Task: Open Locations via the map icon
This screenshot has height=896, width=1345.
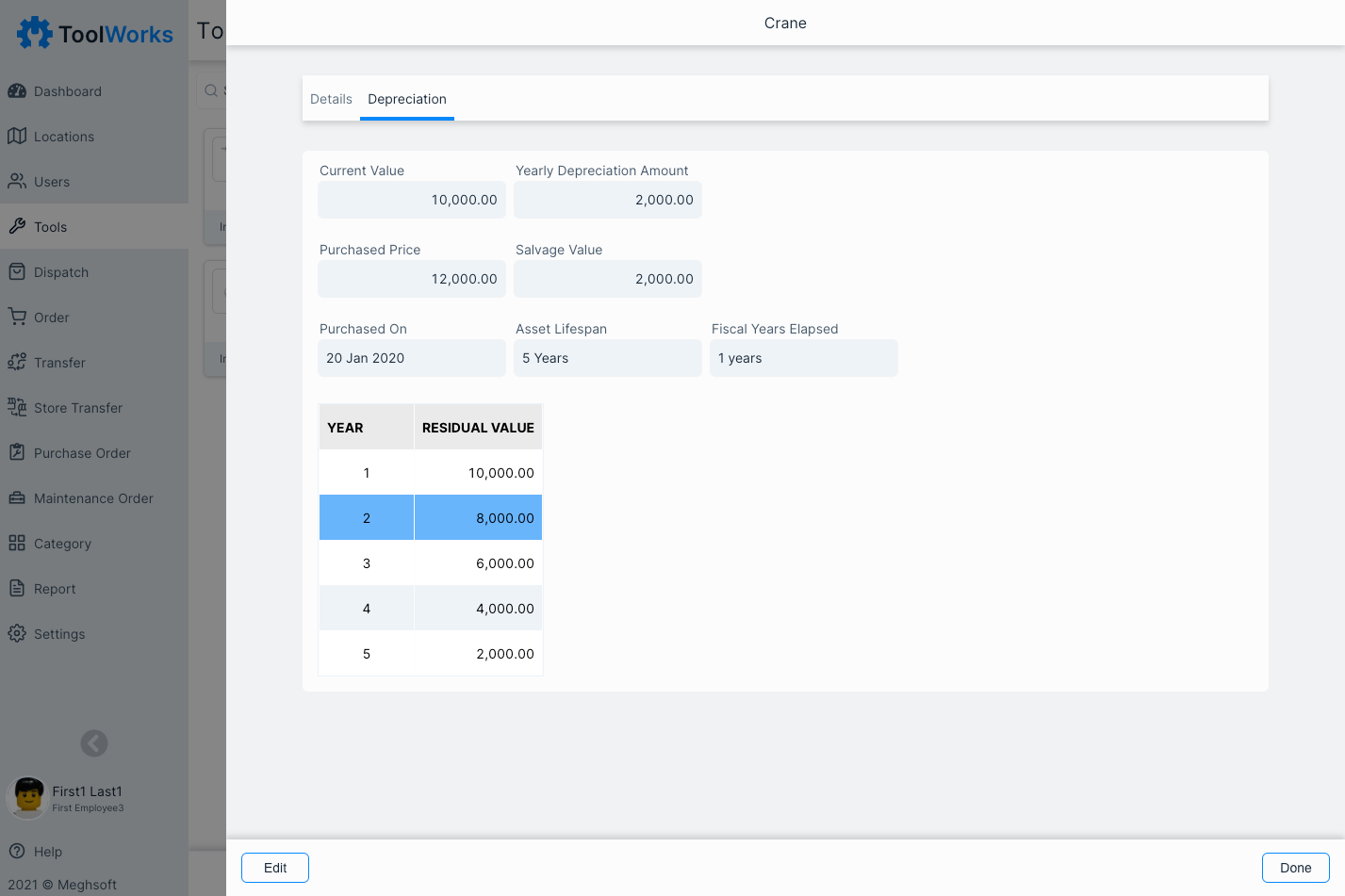Action: 17,137
